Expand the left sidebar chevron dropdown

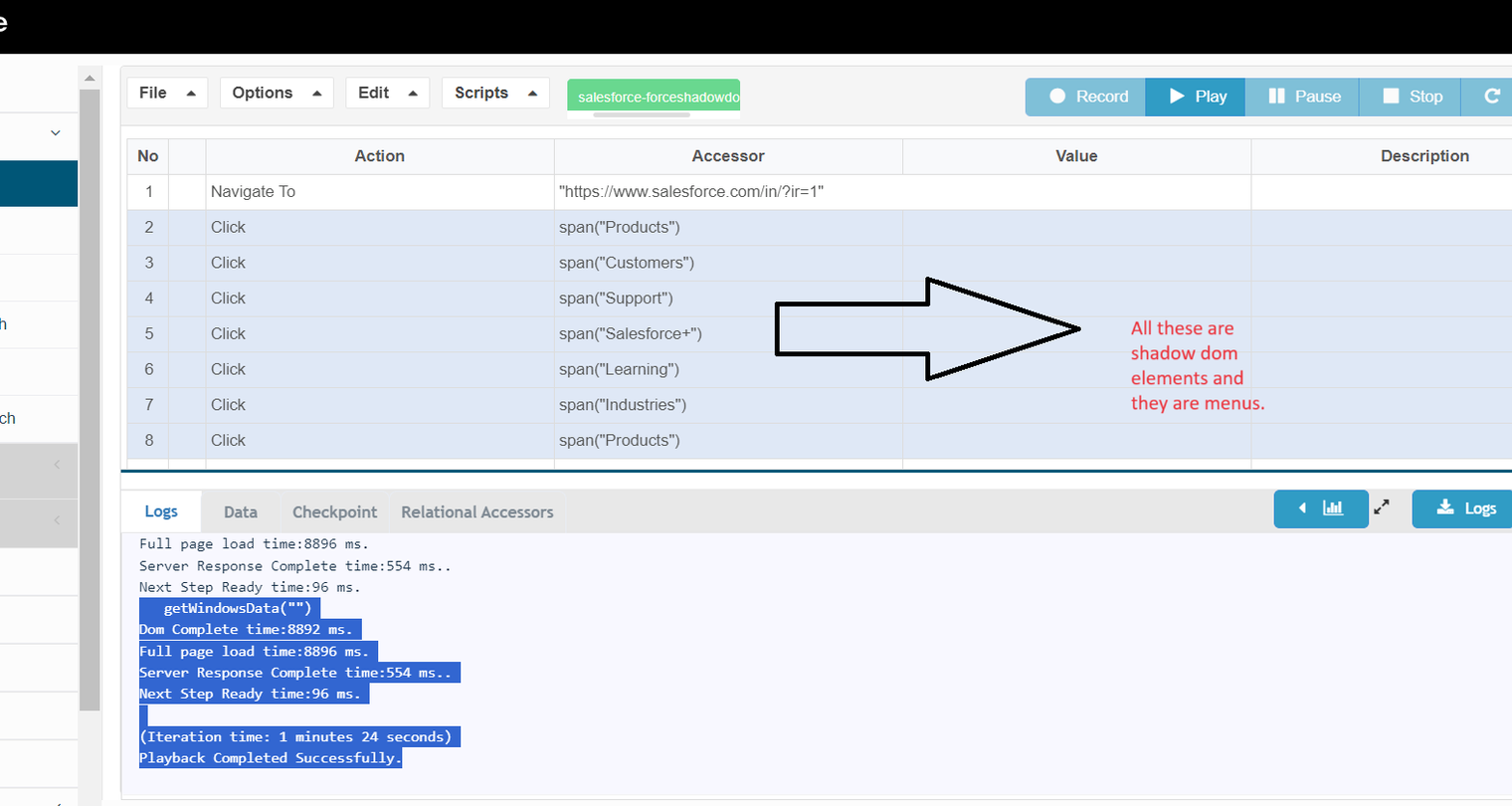56,133
